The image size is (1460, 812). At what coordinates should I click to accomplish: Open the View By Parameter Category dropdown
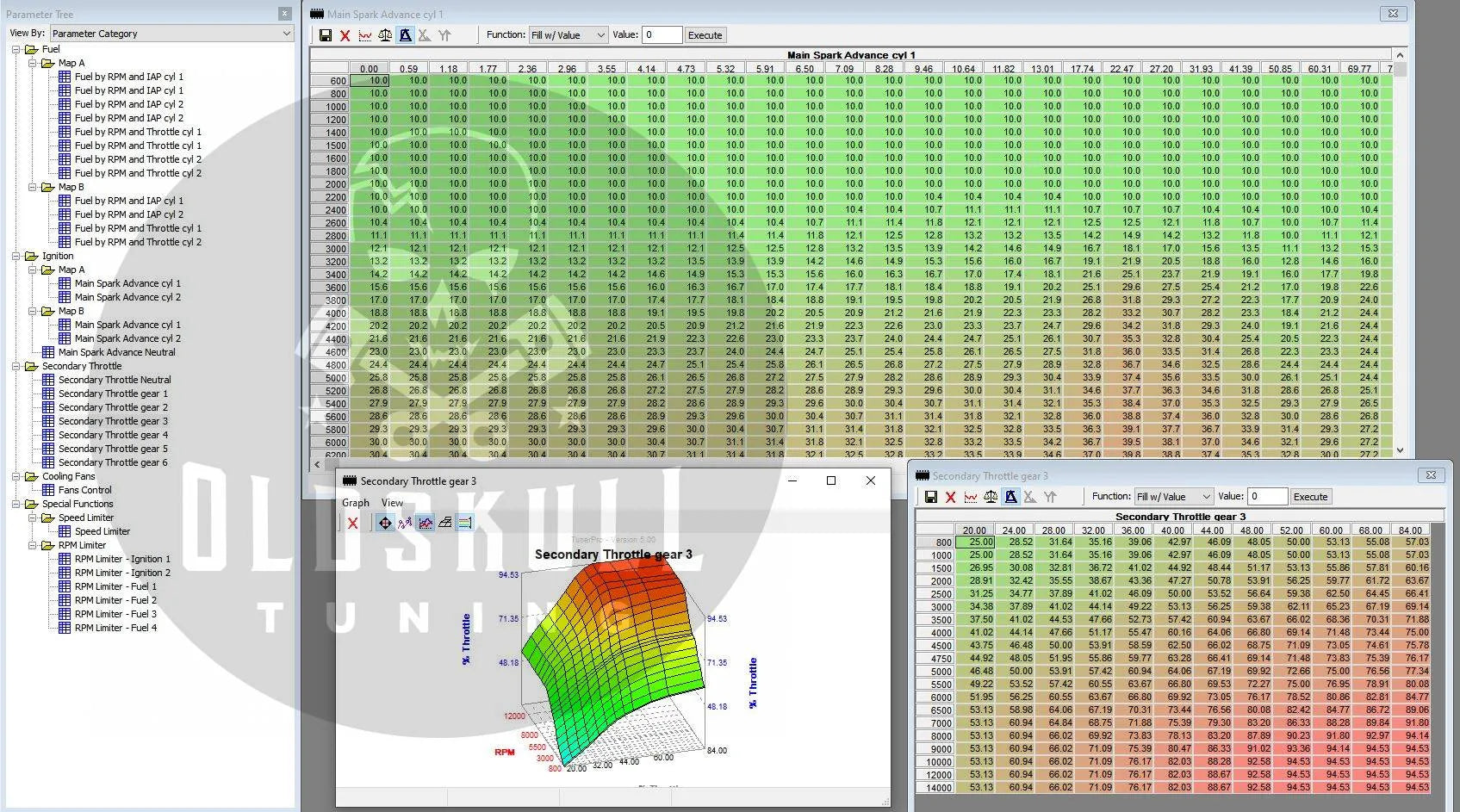pyautogui.click(x=171, y=34)
